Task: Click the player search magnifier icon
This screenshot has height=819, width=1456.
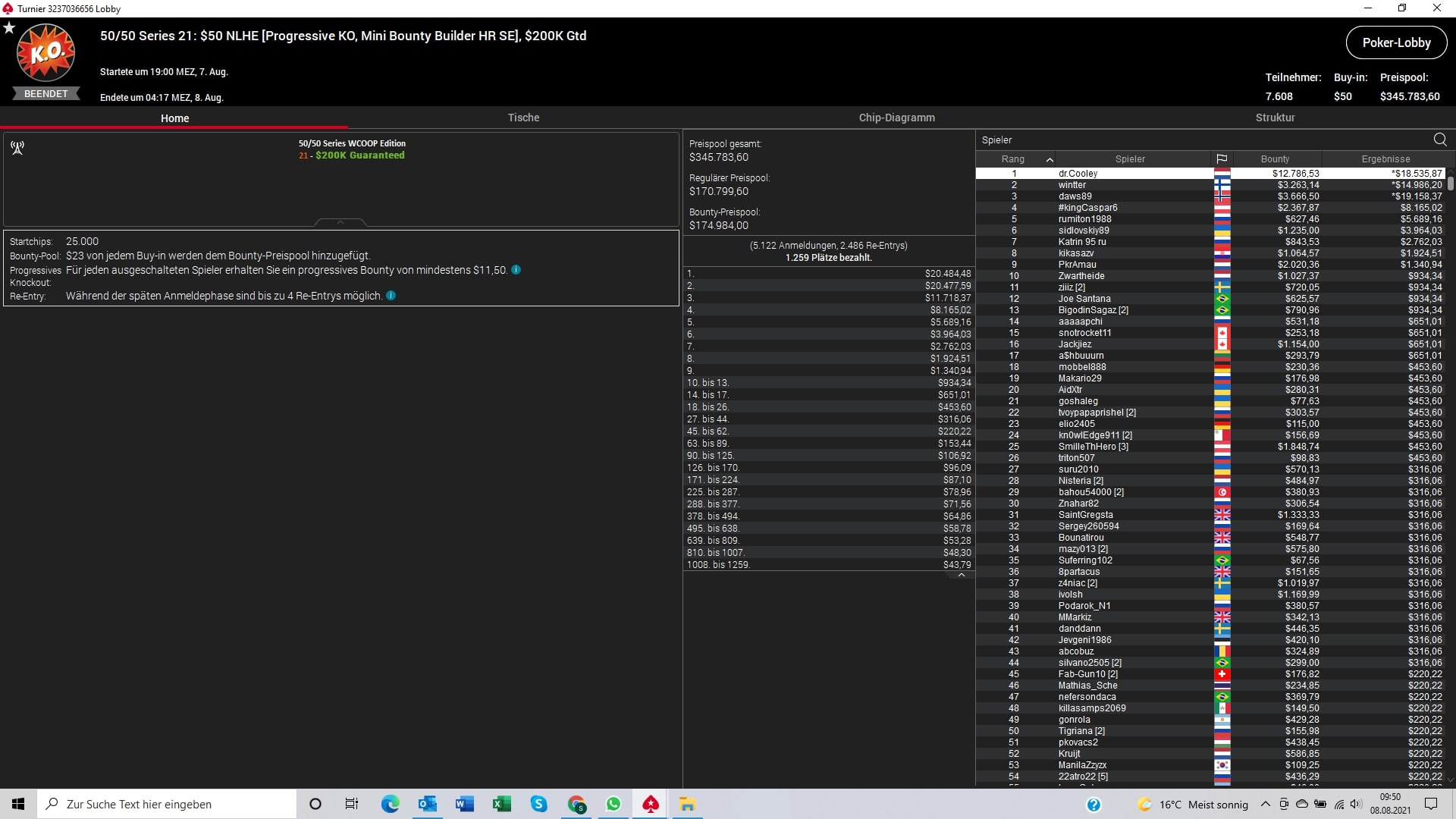Action: (1440, 140)
